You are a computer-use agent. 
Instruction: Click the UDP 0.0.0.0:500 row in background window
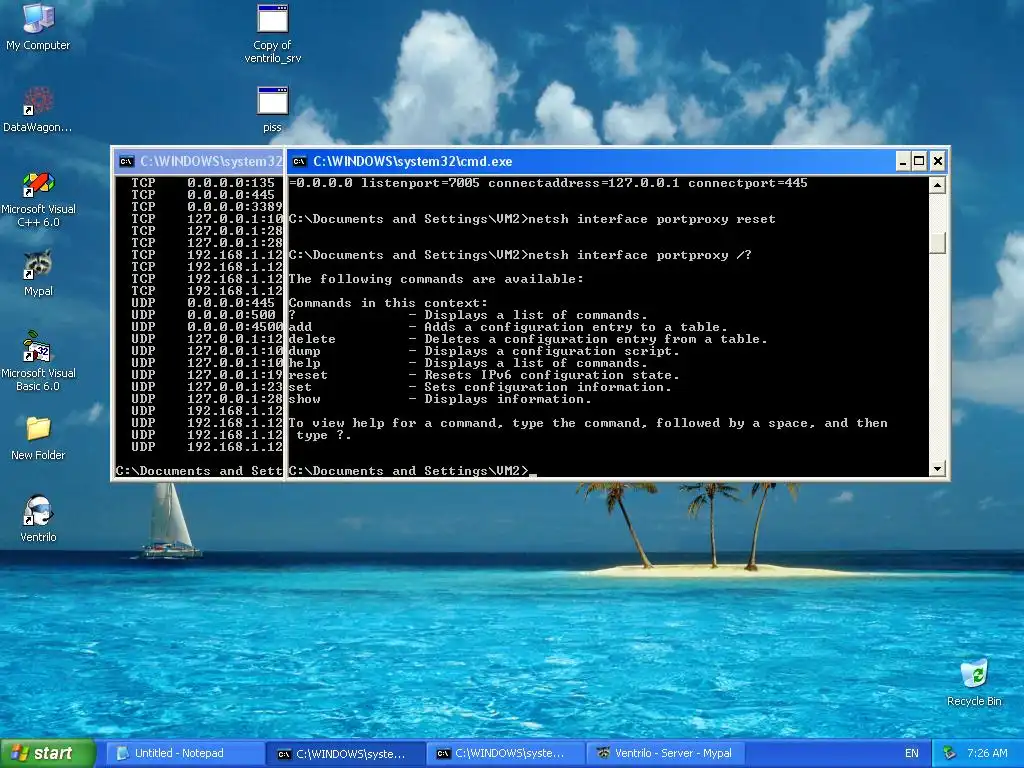[202, 315]
